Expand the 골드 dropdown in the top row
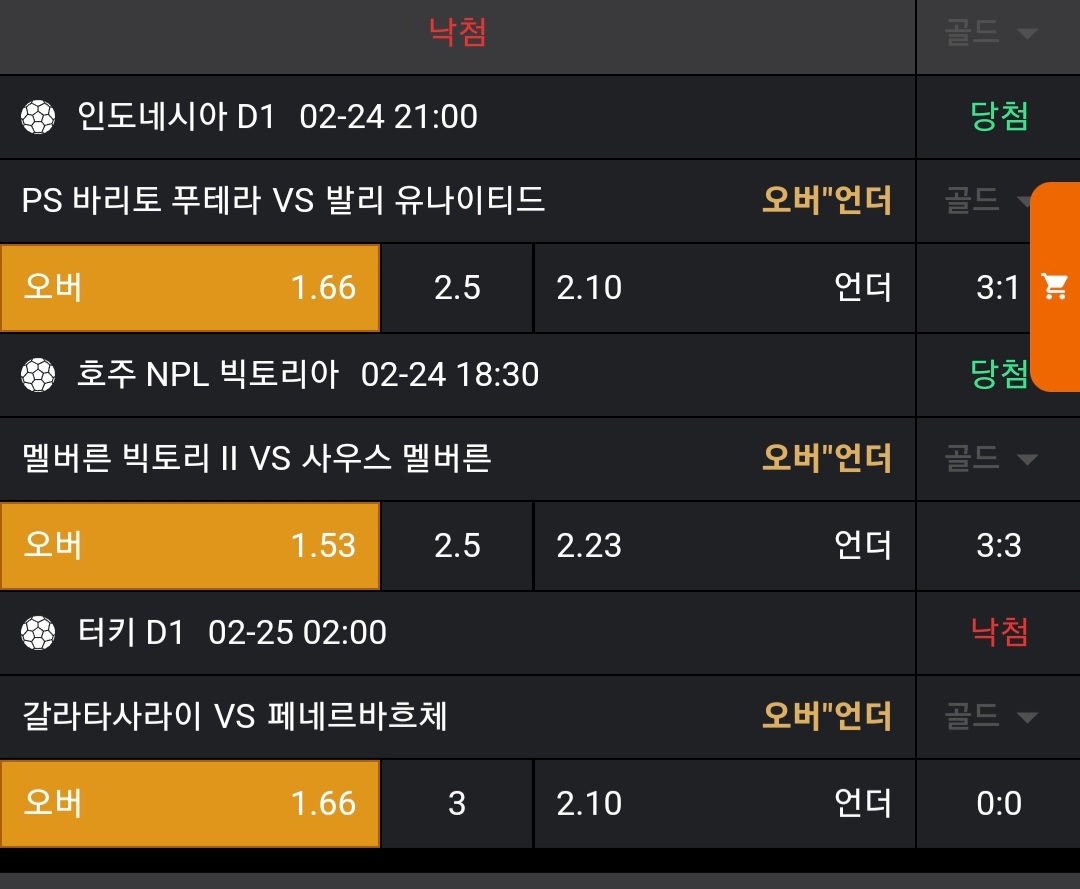The image size is (1080, 889). pyautogui.click(x=990, y=33)
